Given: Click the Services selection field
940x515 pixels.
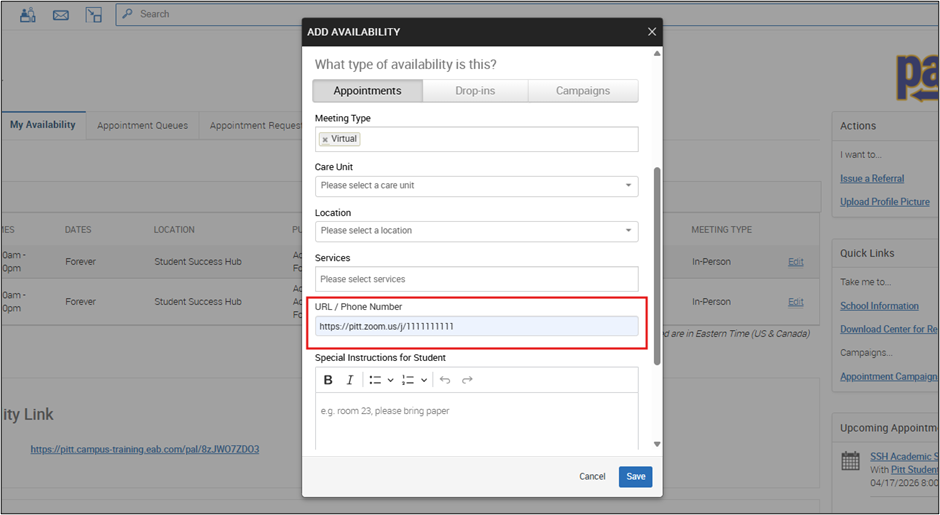Looking at the screenshot, I should (477, 279).
